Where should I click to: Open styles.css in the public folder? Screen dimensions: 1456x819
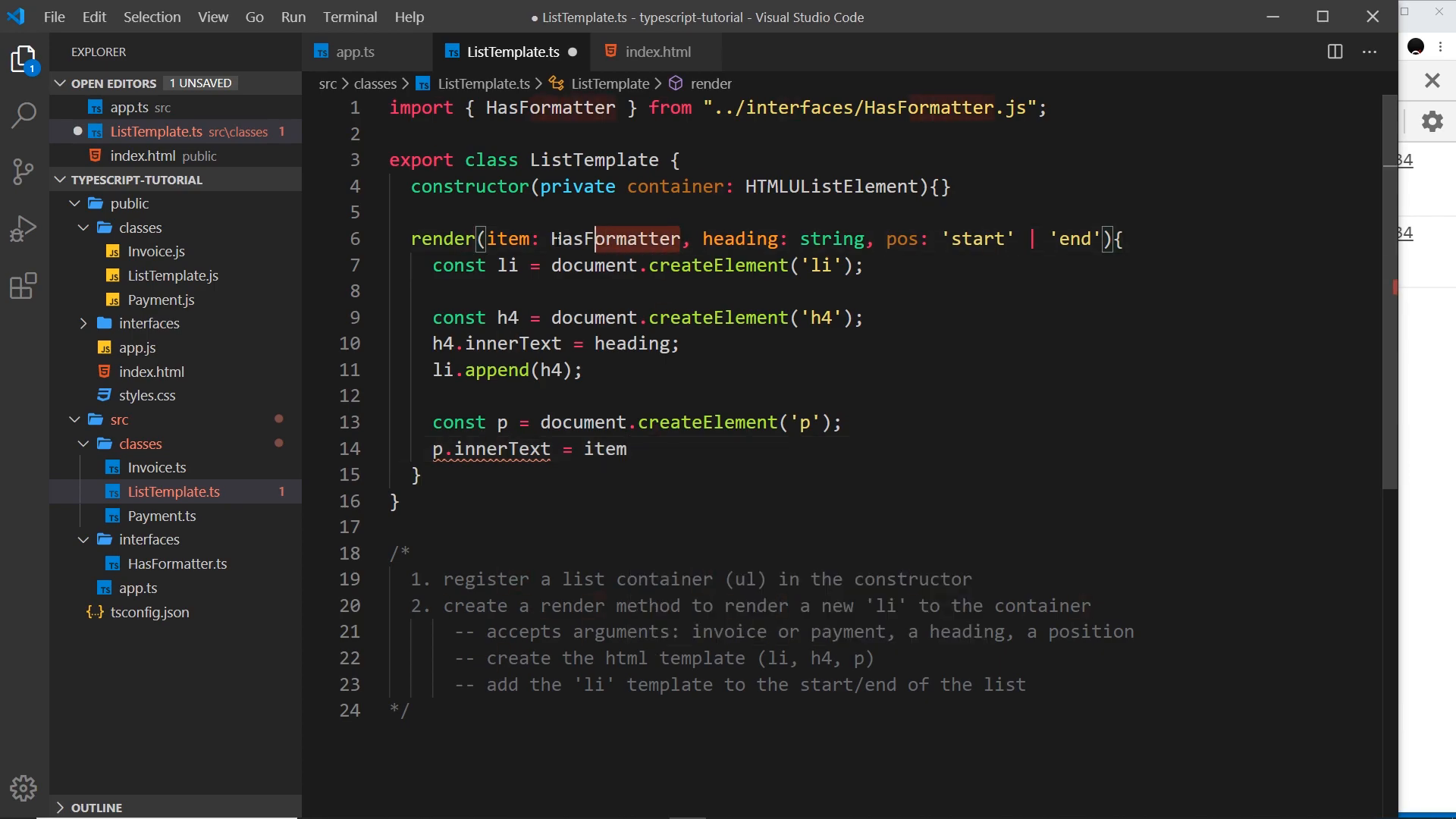[x=146, y=395]
